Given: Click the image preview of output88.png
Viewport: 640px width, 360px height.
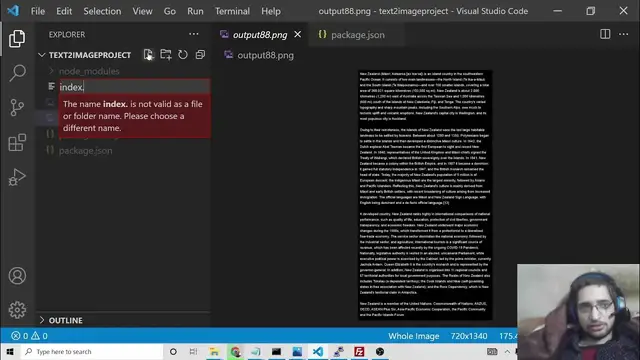Looking at the screenshot, I should click(425, 195).
